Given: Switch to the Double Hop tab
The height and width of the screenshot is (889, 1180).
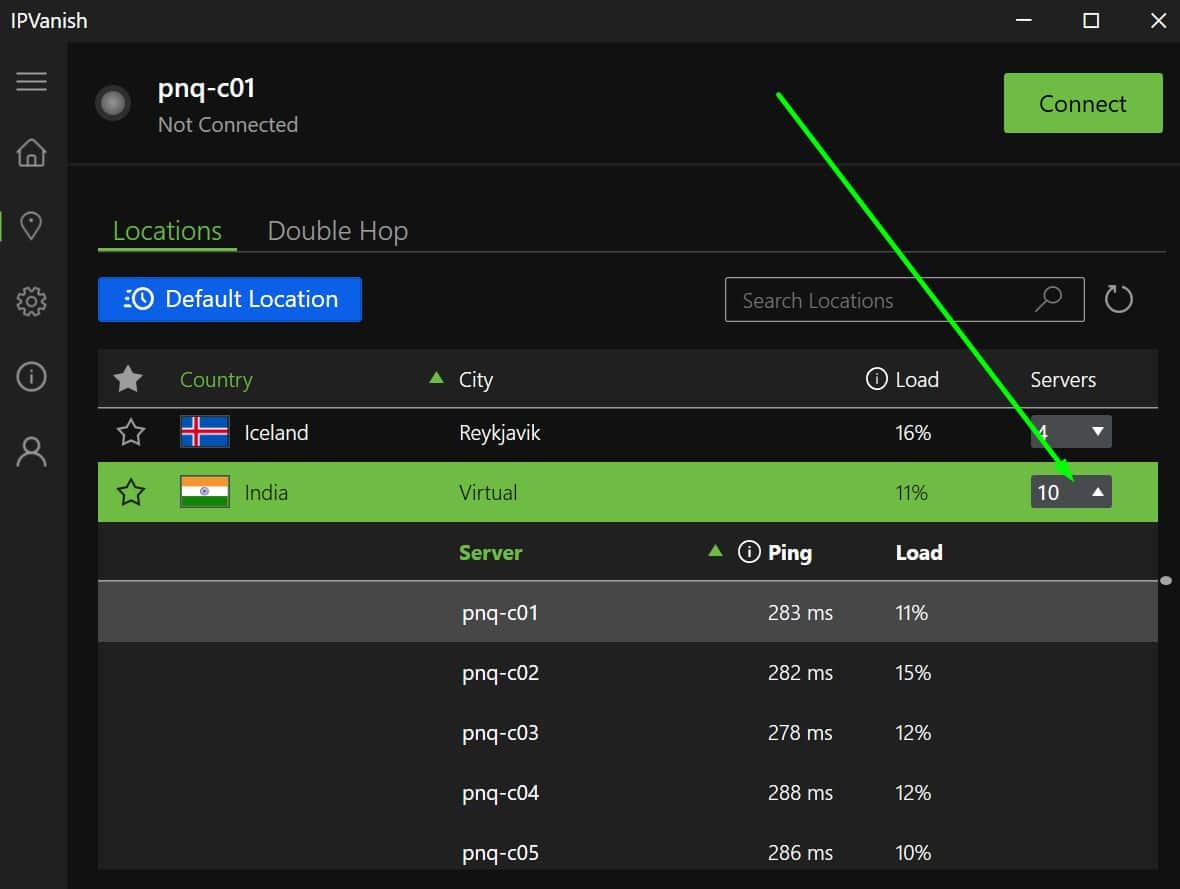Looking at the screenshot, I should pos(338,231).
